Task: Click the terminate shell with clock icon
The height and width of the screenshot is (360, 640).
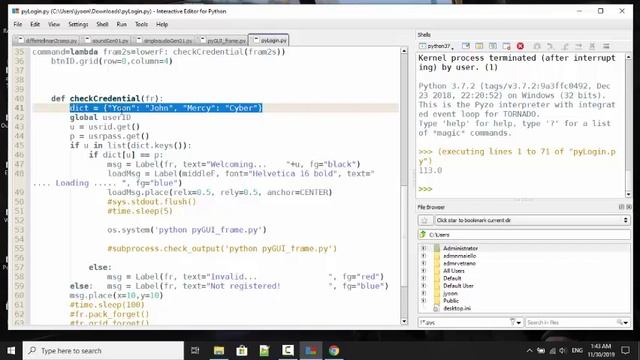Action: 507,46
